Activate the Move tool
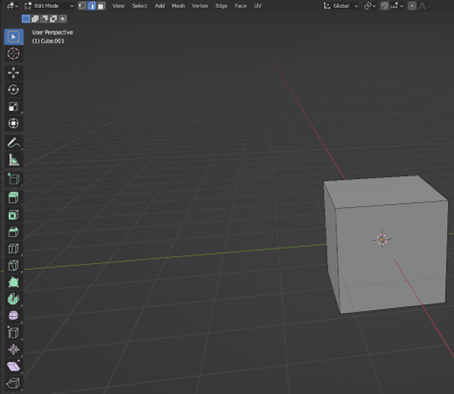This screenshot has width=454, height=394. 13,73
